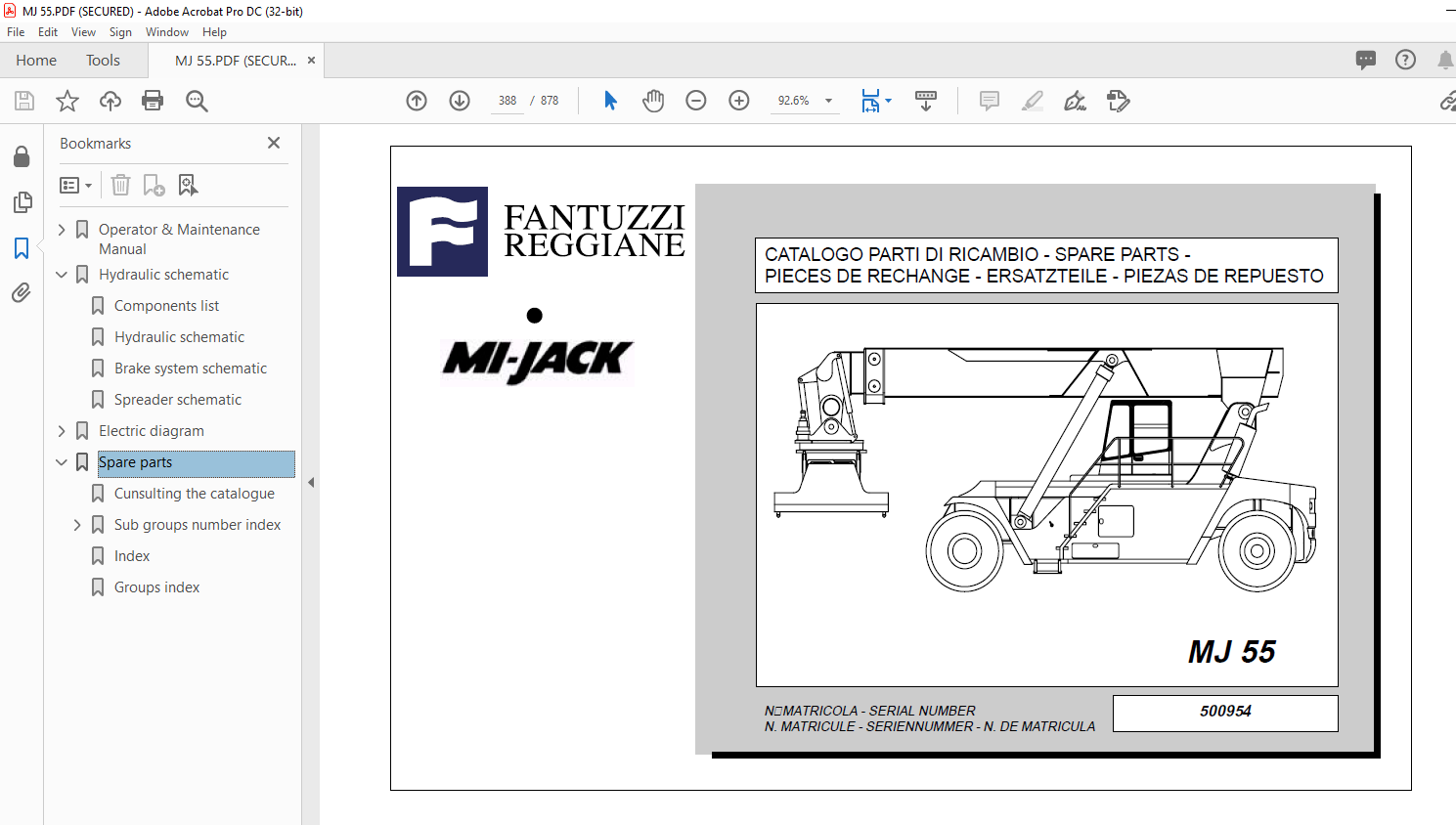The height and width of the screenshot is (825, 1456).
Task: Collapse the navigation pane with side arrow
Action: coord(311,482)
